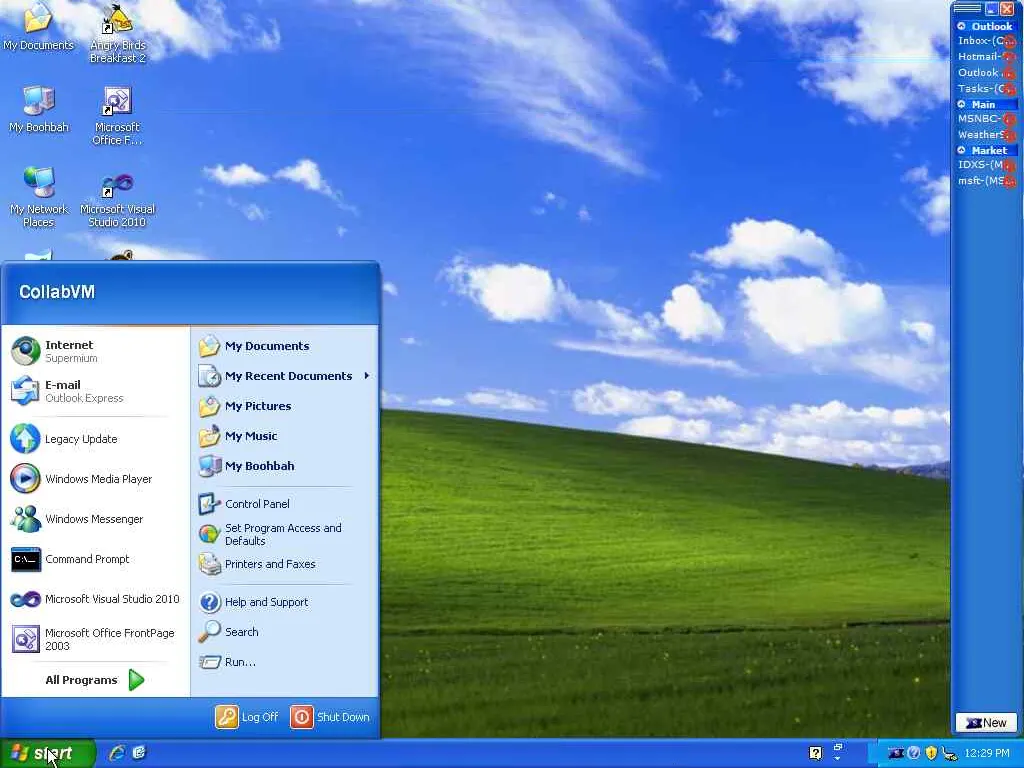Launch Microsoft Visual Studio 2010 in Start menu

(x=95, y=599)
